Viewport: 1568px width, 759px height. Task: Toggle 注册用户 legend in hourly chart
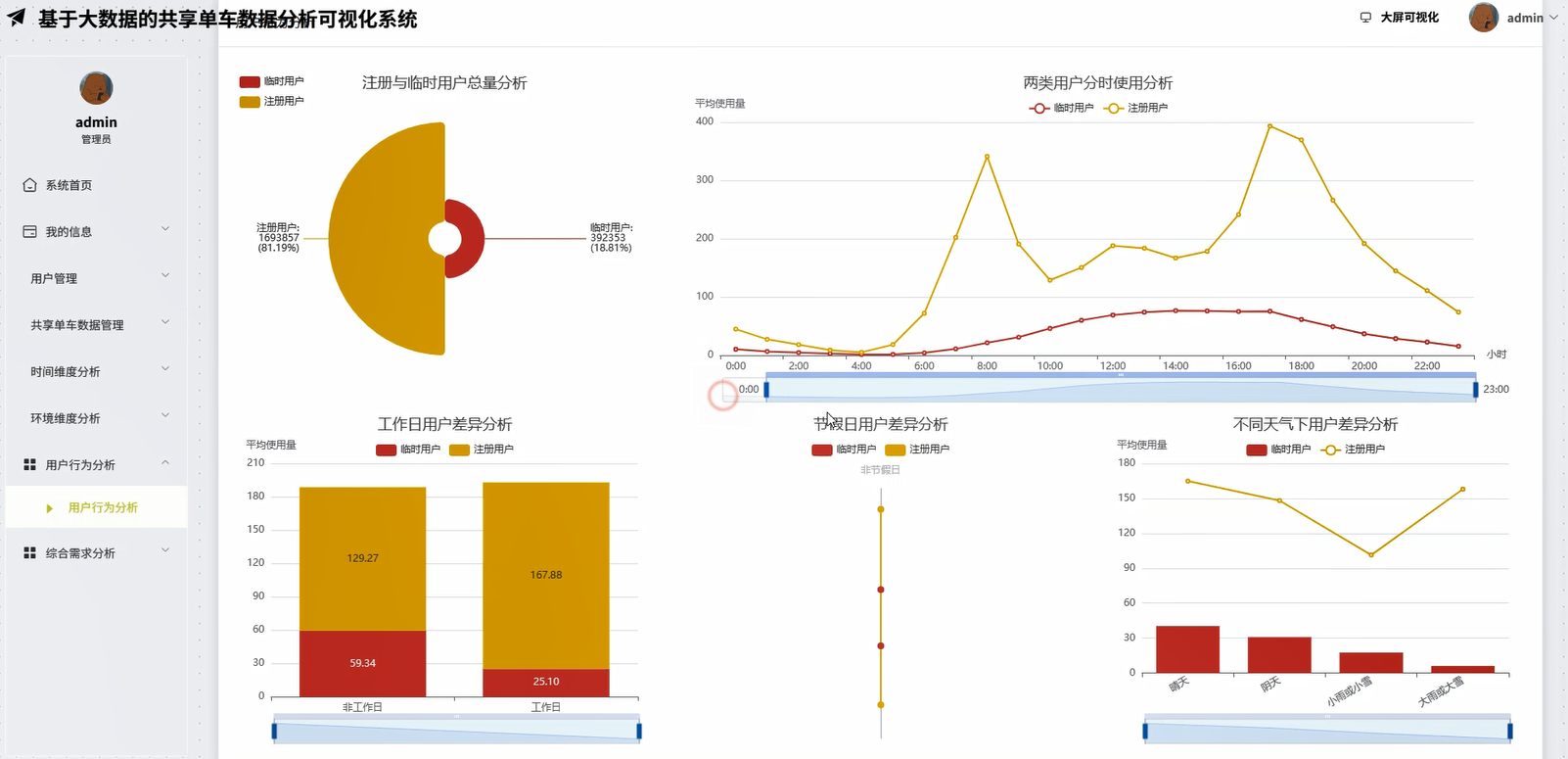pos(1135,108)
